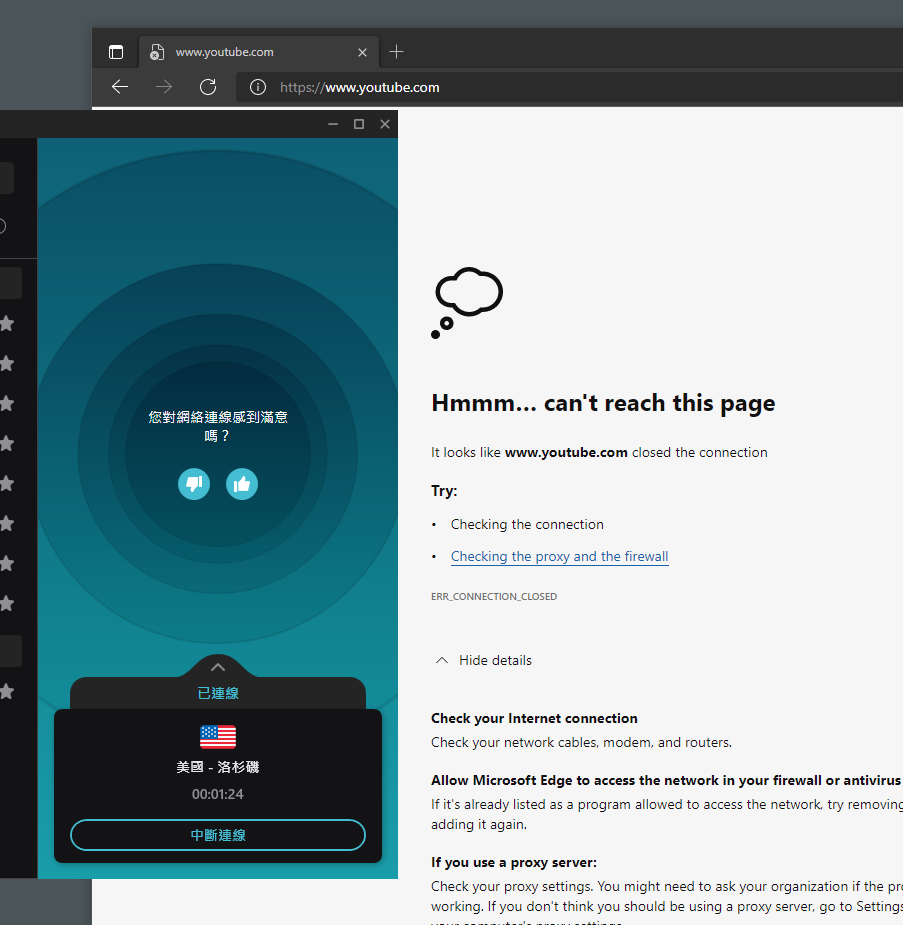
Task: Click the thumbs down feedback icon
Action: [x=194, y=484]
